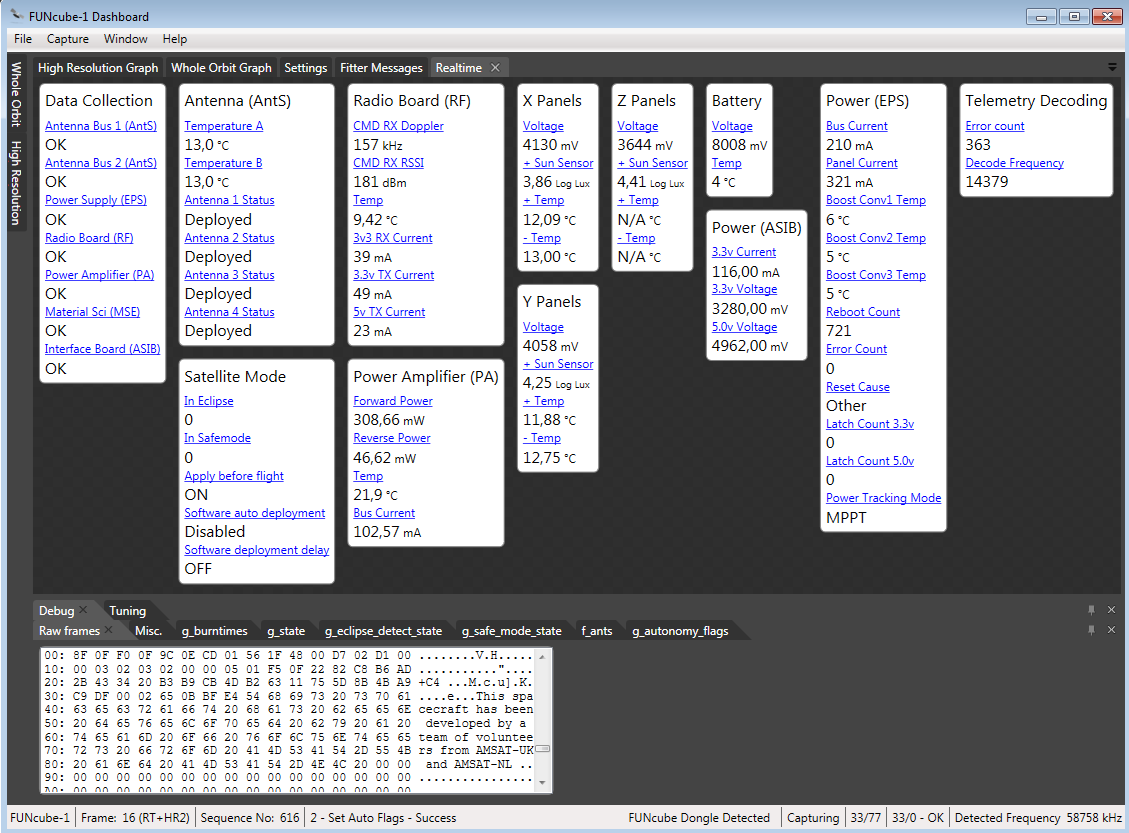1129x833 pixels.
Task: Click the Decode Frequency link
Action: point(1015,163)
